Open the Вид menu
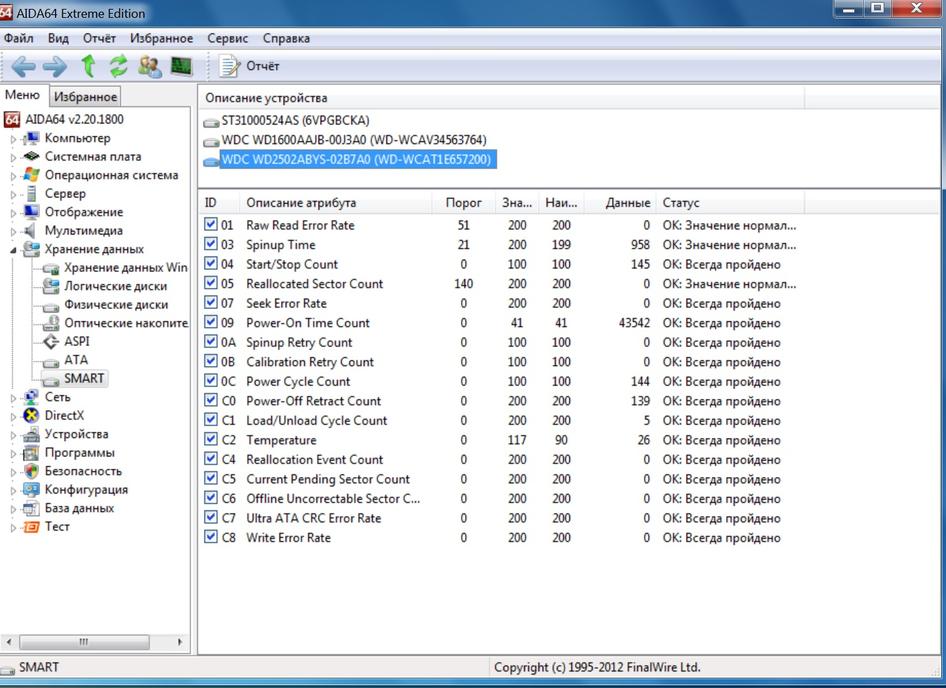The image size is (946, 688). click(x=58, y=39)
